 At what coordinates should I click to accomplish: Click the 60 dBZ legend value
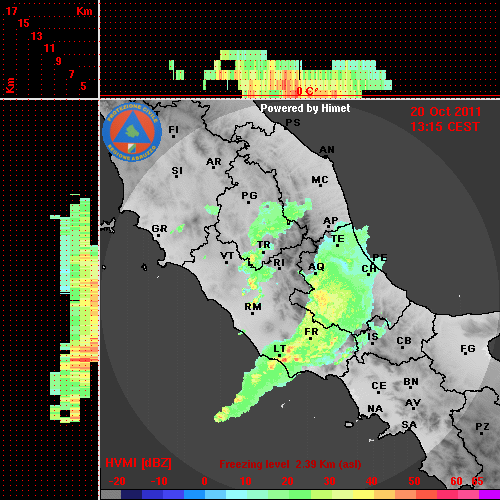coord(456,481)
